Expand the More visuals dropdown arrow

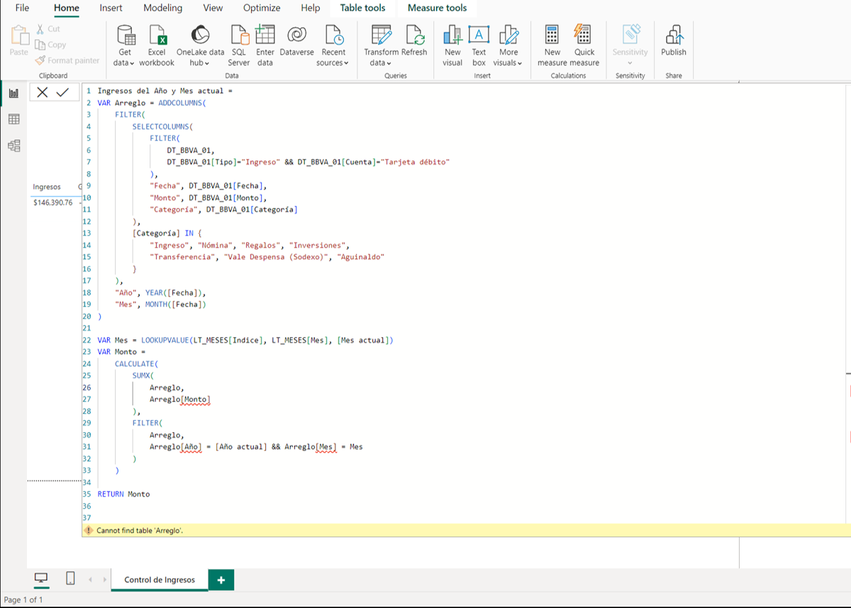[520, 64]
